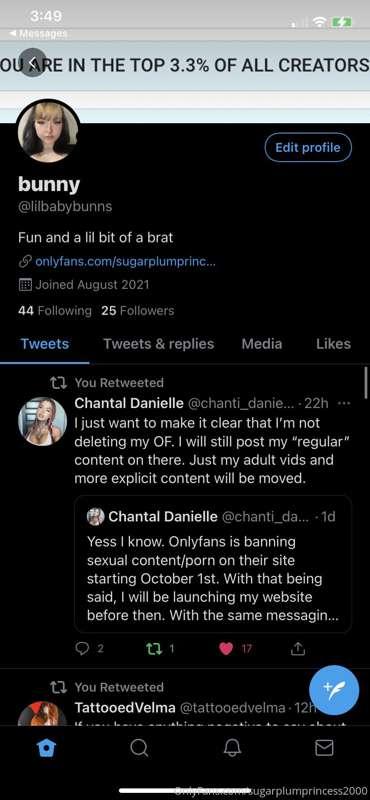Go to the Home tab icon
The width and height of the screenshot is (370, 800).
pyautogui.click(x=48, y=748)
